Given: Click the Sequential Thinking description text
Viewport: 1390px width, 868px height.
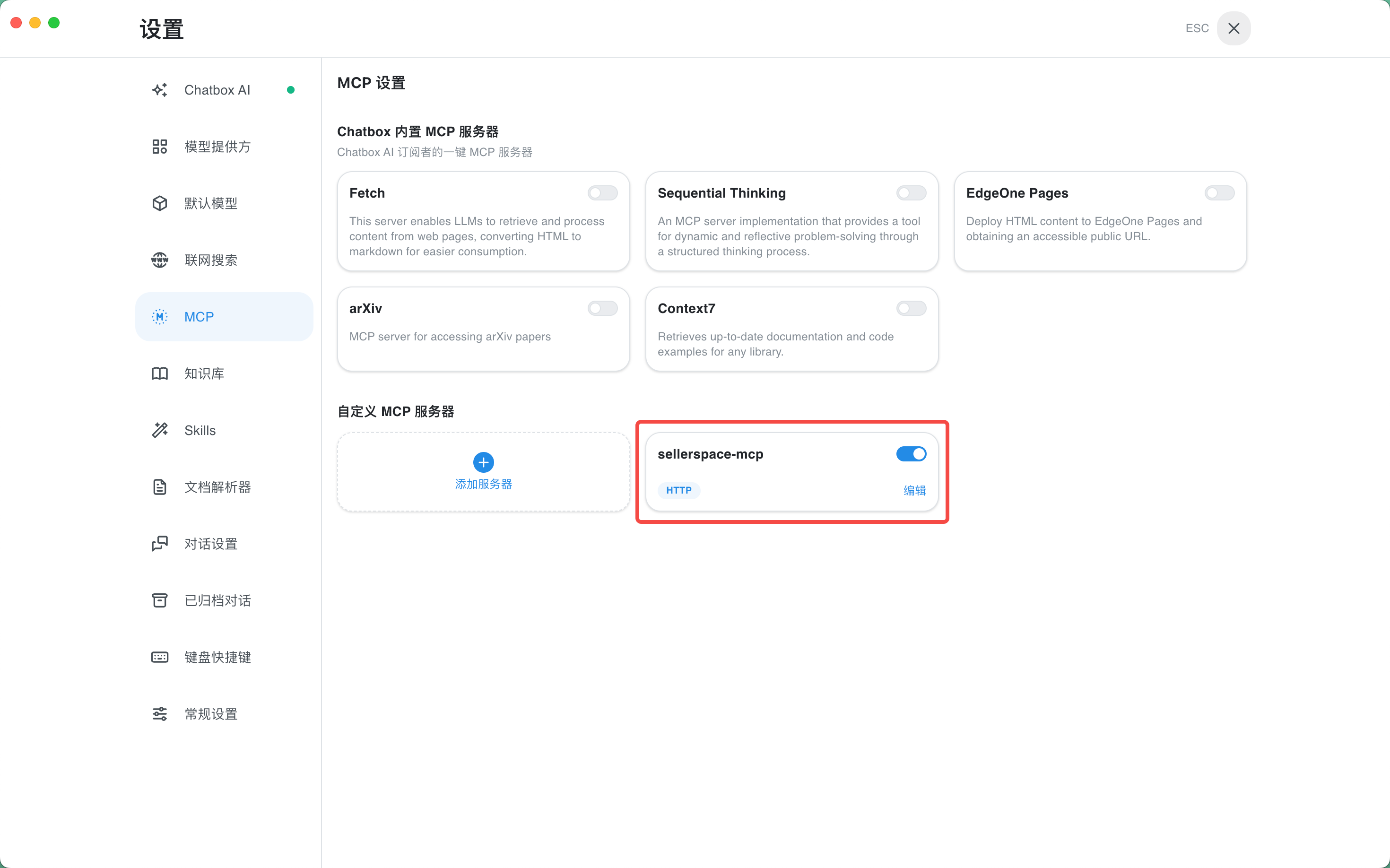Looking at the screenshot, I should tap(789, 236).
